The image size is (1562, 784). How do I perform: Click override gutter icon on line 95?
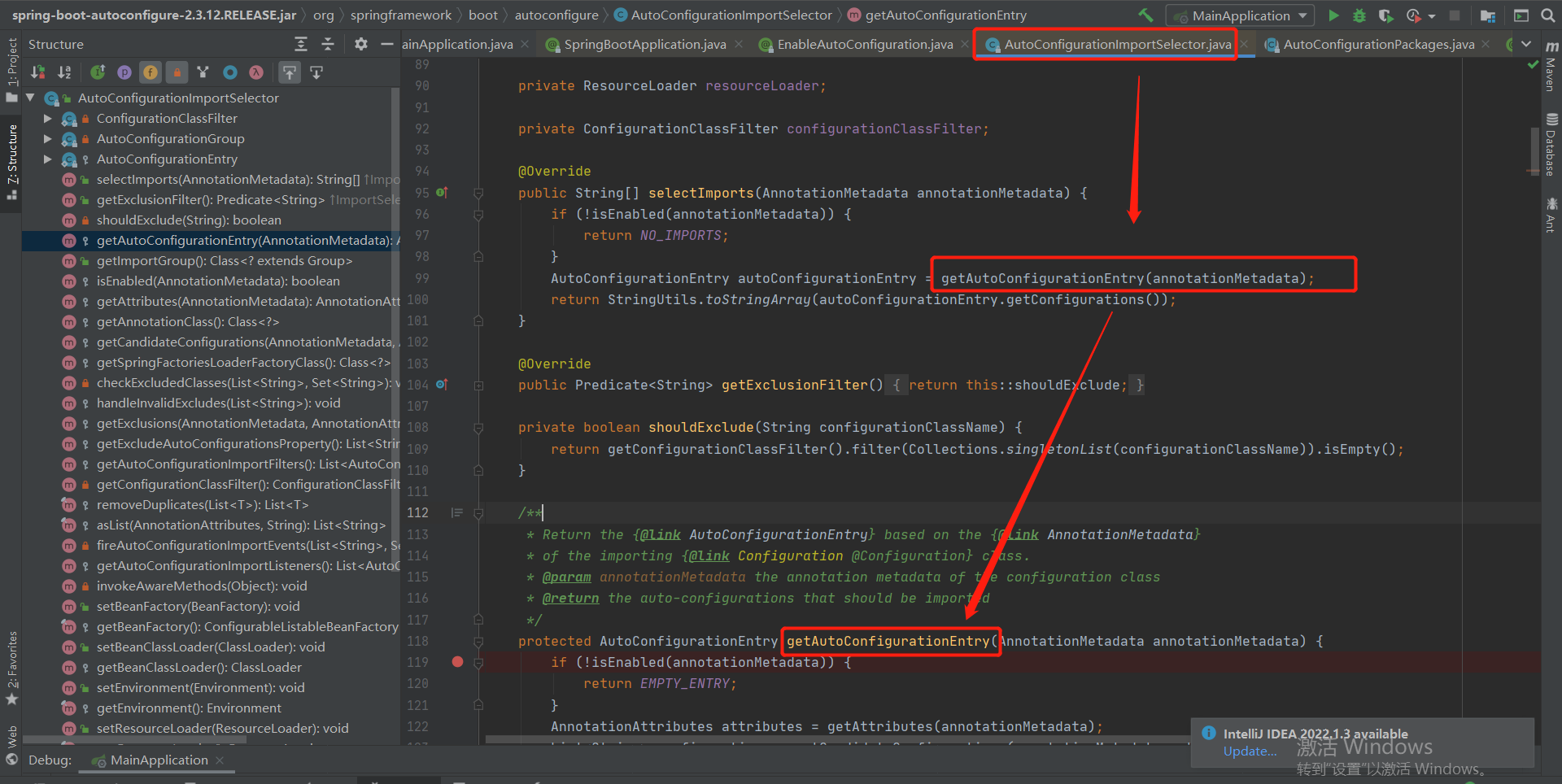[x=442, y=193]
